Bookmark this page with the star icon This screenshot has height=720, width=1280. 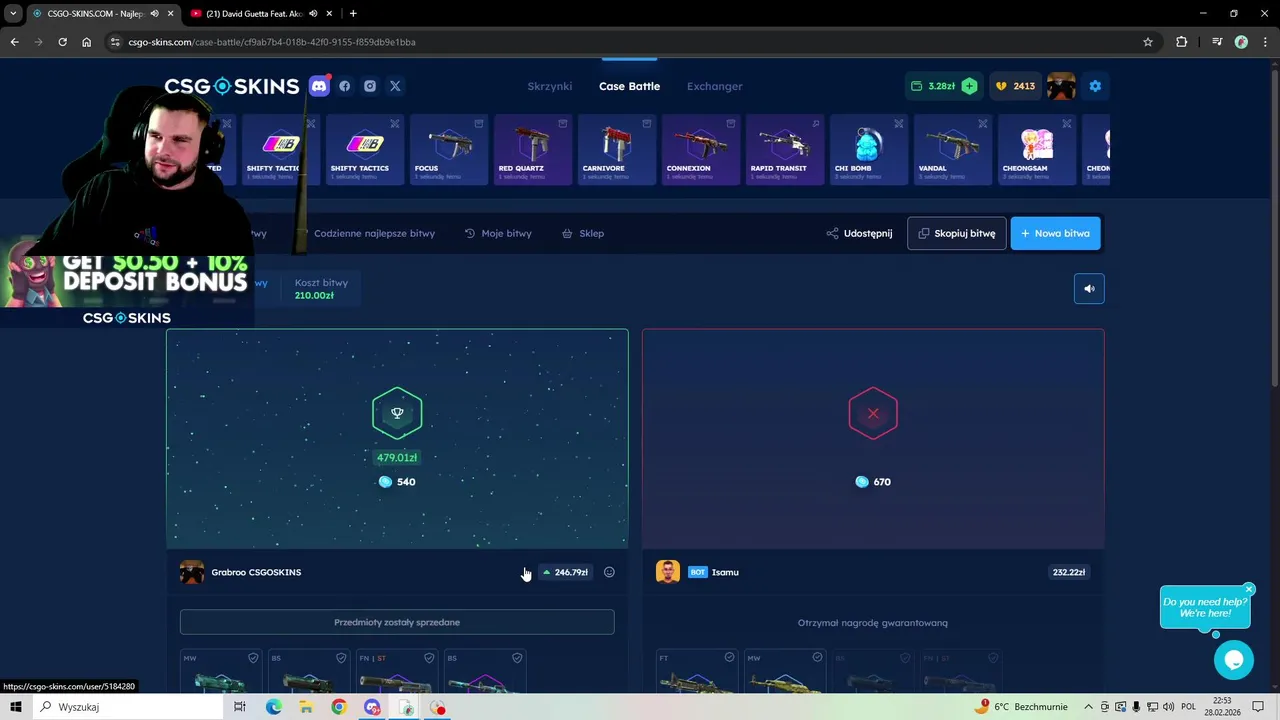coord(1148,42)
